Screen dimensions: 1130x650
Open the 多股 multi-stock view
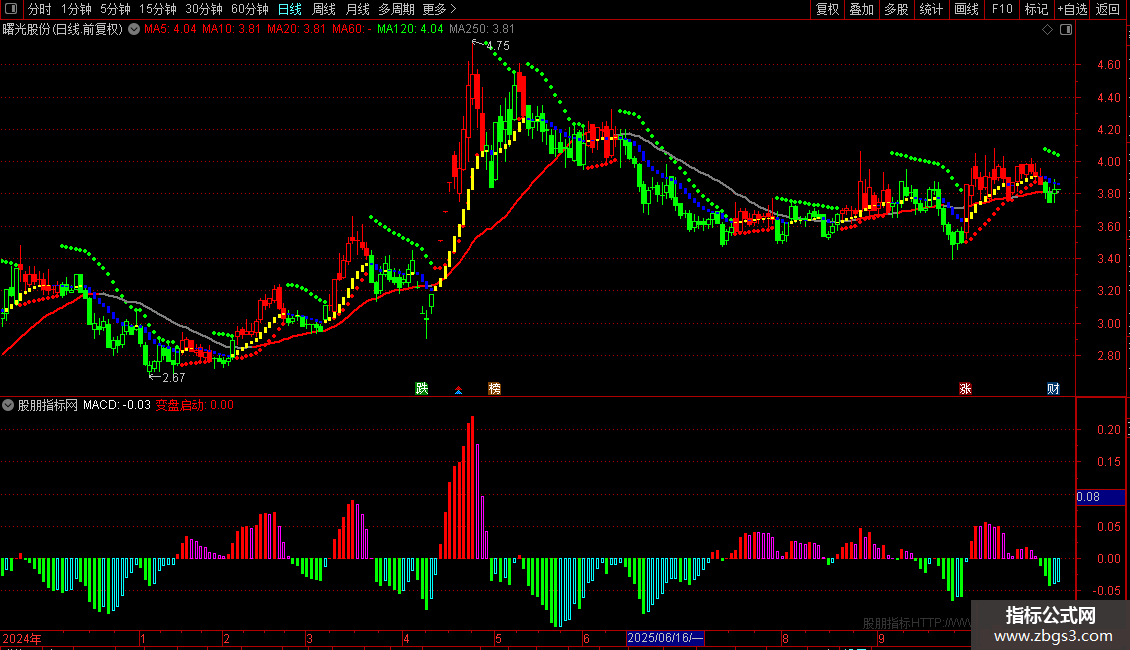[x=896, y=9]
